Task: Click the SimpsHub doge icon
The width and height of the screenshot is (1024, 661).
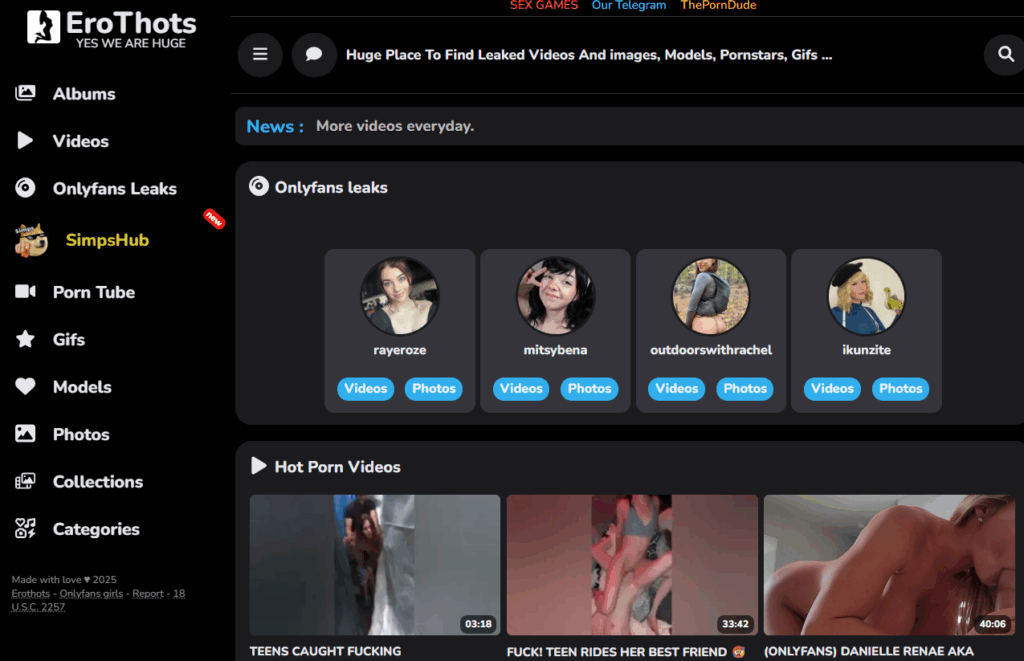Action: [31, 240]
